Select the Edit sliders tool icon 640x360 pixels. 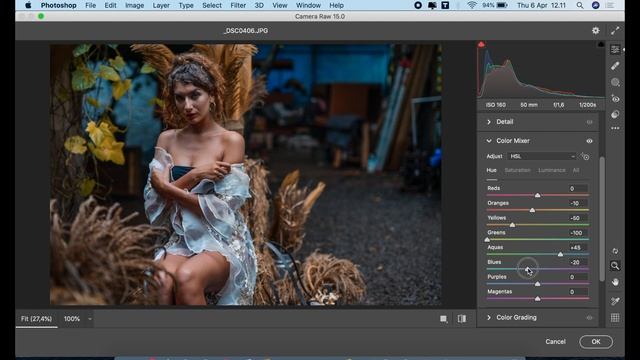[615, 49]
